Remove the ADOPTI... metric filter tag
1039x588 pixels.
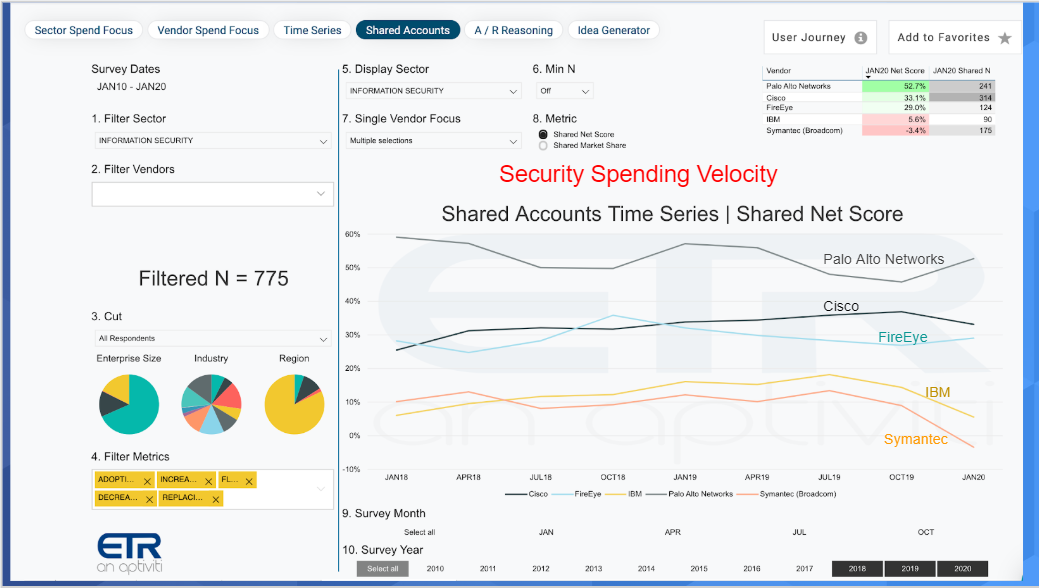[x=147, y=481]
